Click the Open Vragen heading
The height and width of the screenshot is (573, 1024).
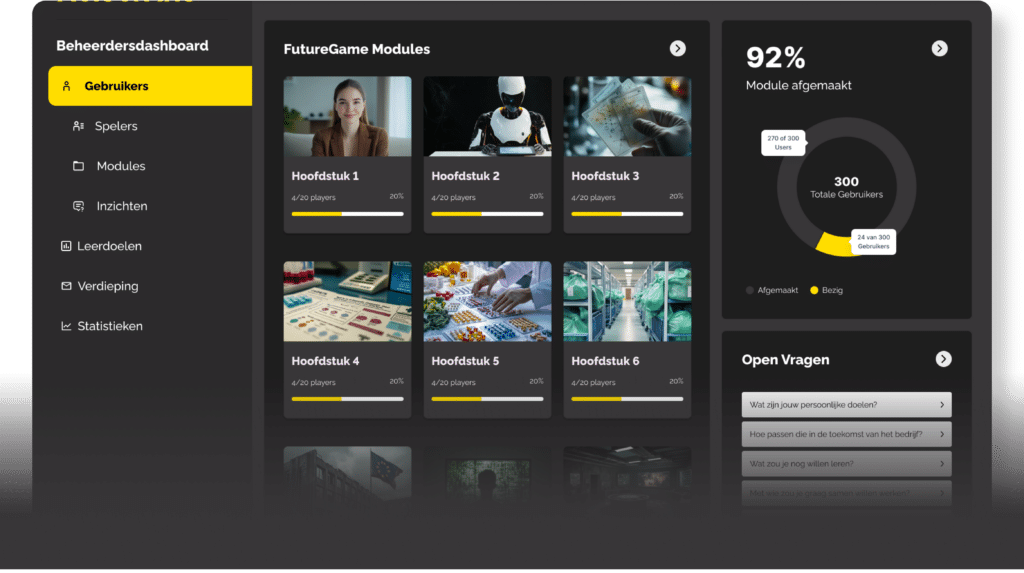point(786,359)
